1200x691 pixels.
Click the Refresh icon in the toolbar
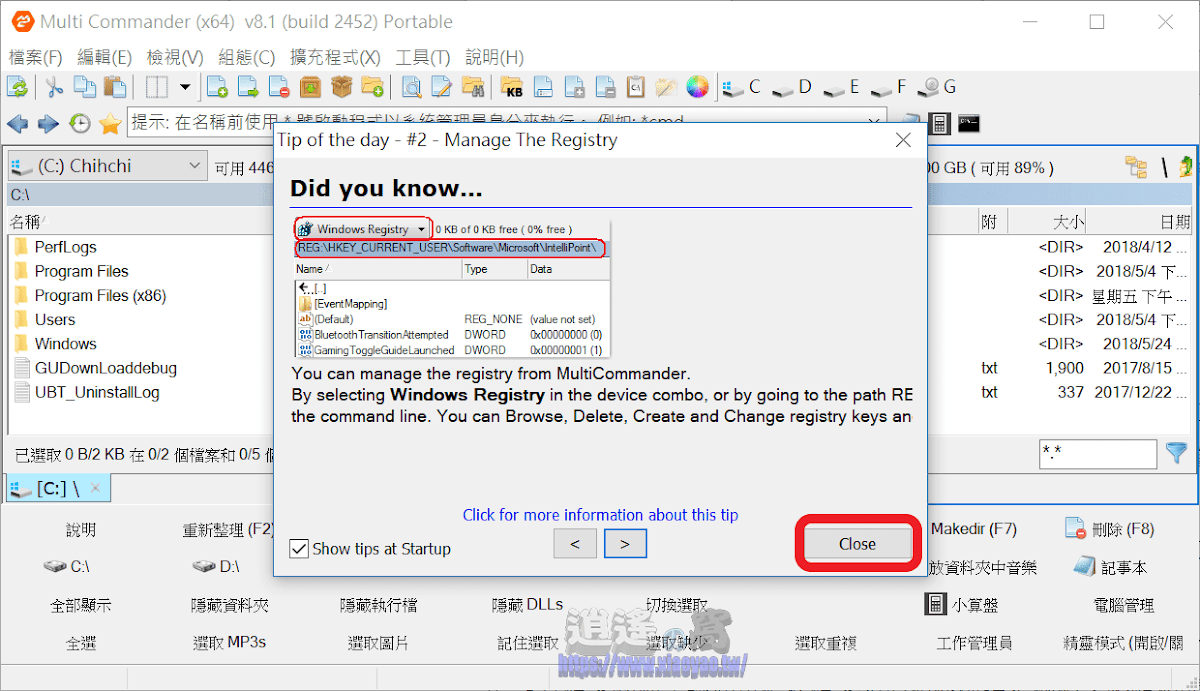(x=18, y=87)
